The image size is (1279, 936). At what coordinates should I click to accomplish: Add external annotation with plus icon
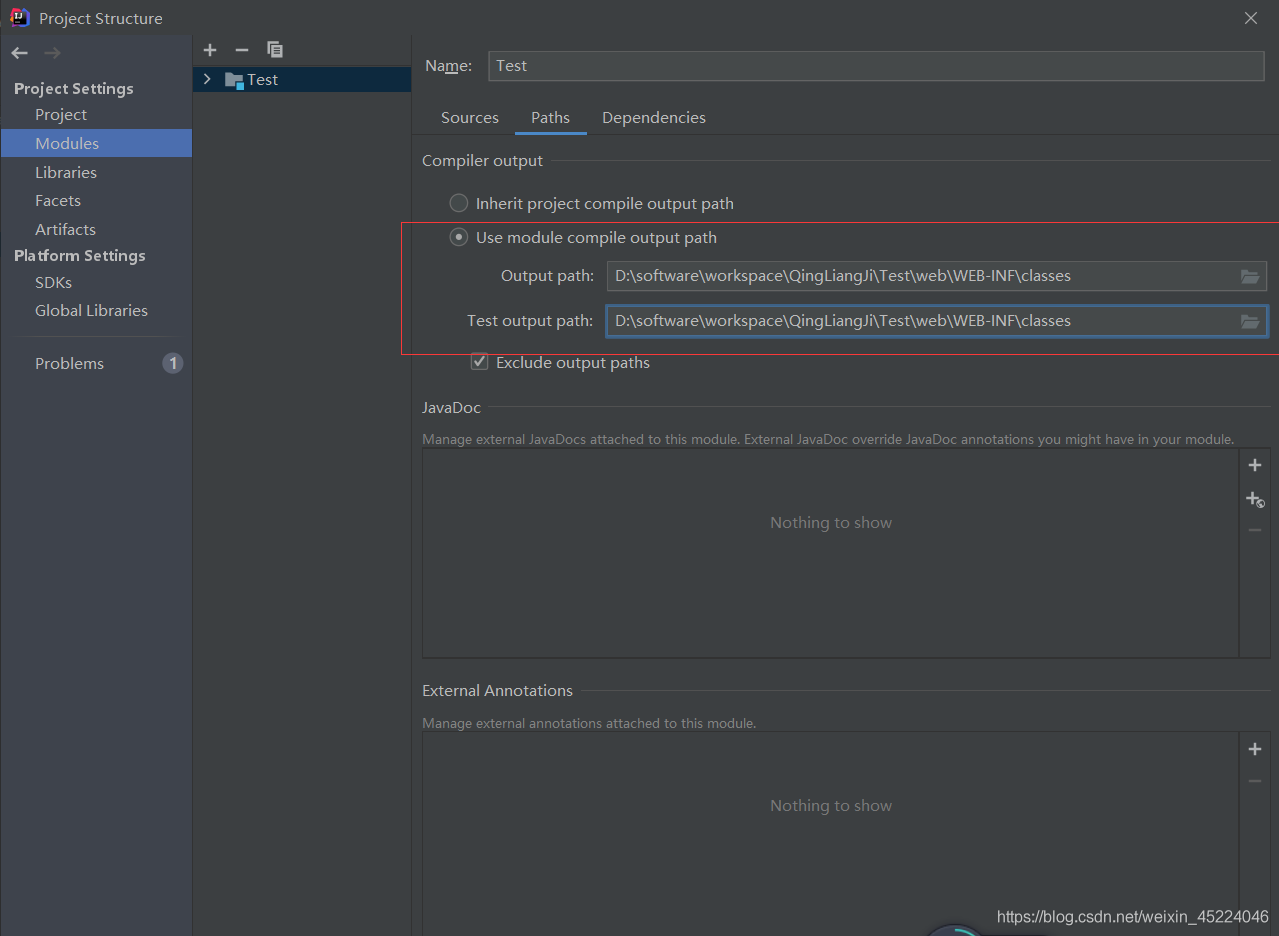1255,749
